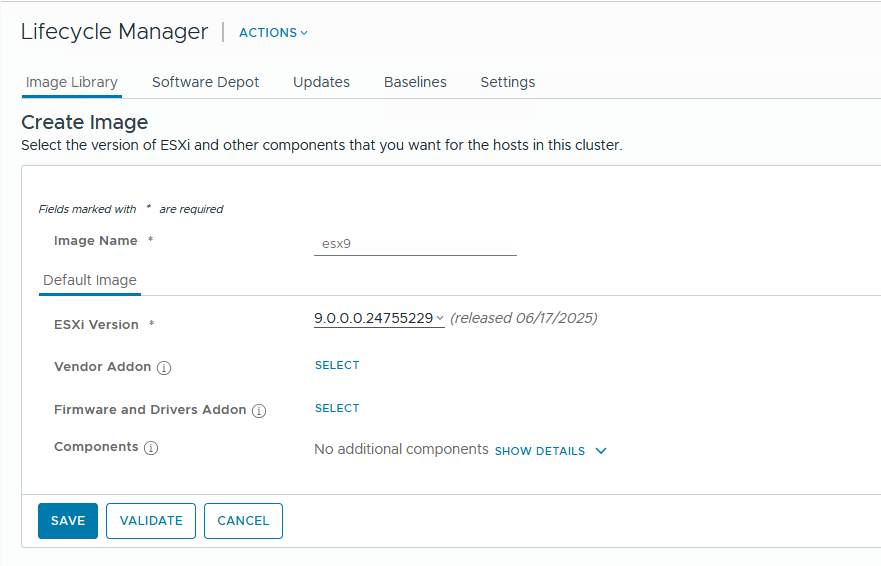The image size is (881, 566).
Task: Click the Components info icon
Action: click(151, 448)
